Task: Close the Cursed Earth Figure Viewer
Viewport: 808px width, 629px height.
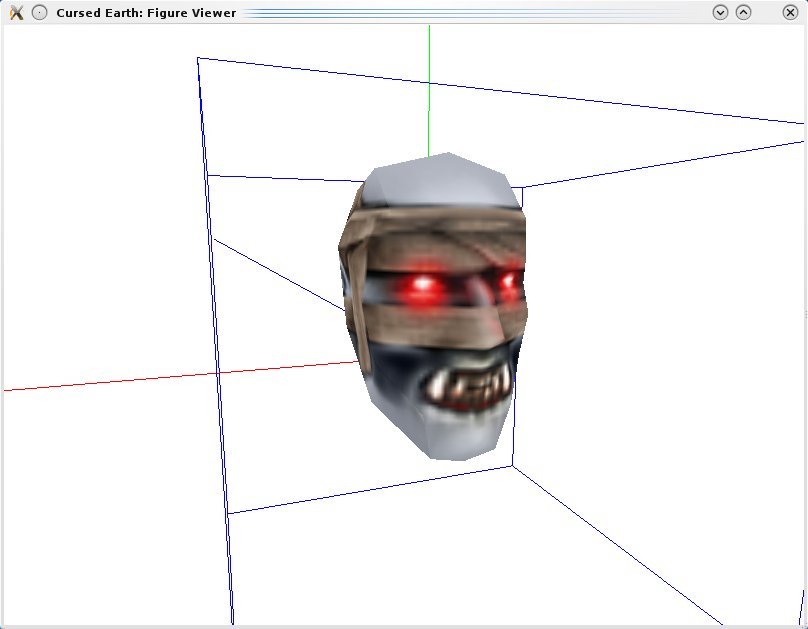Action: [791, 12]
